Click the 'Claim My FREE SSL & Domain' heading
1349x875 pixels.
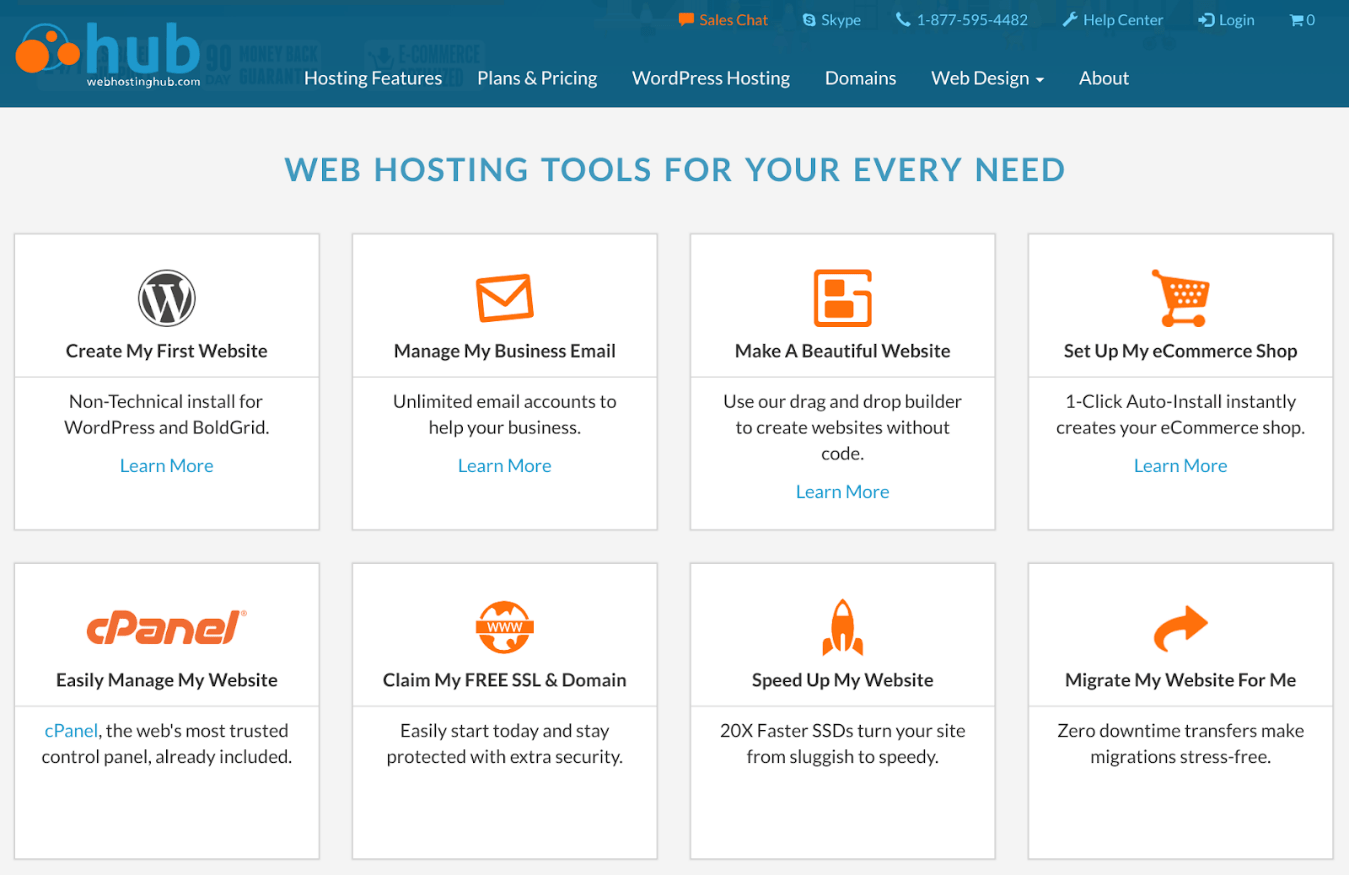pyautogui.click(x=505, y=680)
